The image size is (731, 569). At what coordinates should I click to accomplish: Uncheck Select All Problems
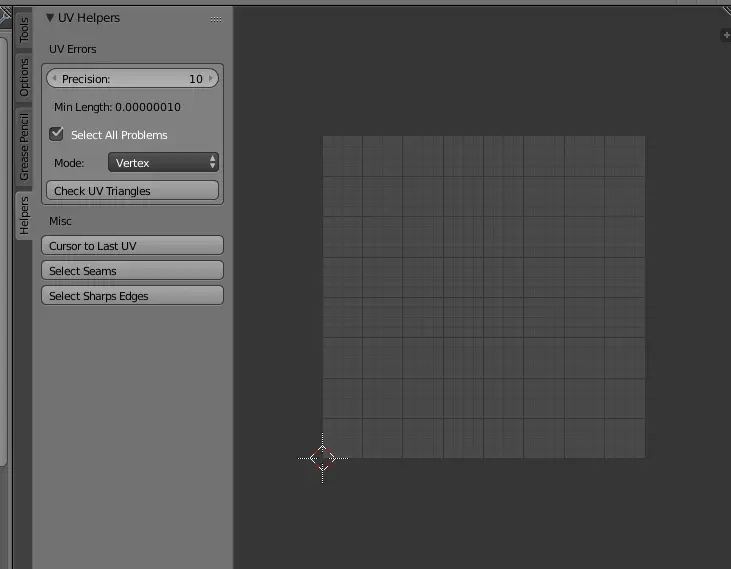click(x=57, y=134)
